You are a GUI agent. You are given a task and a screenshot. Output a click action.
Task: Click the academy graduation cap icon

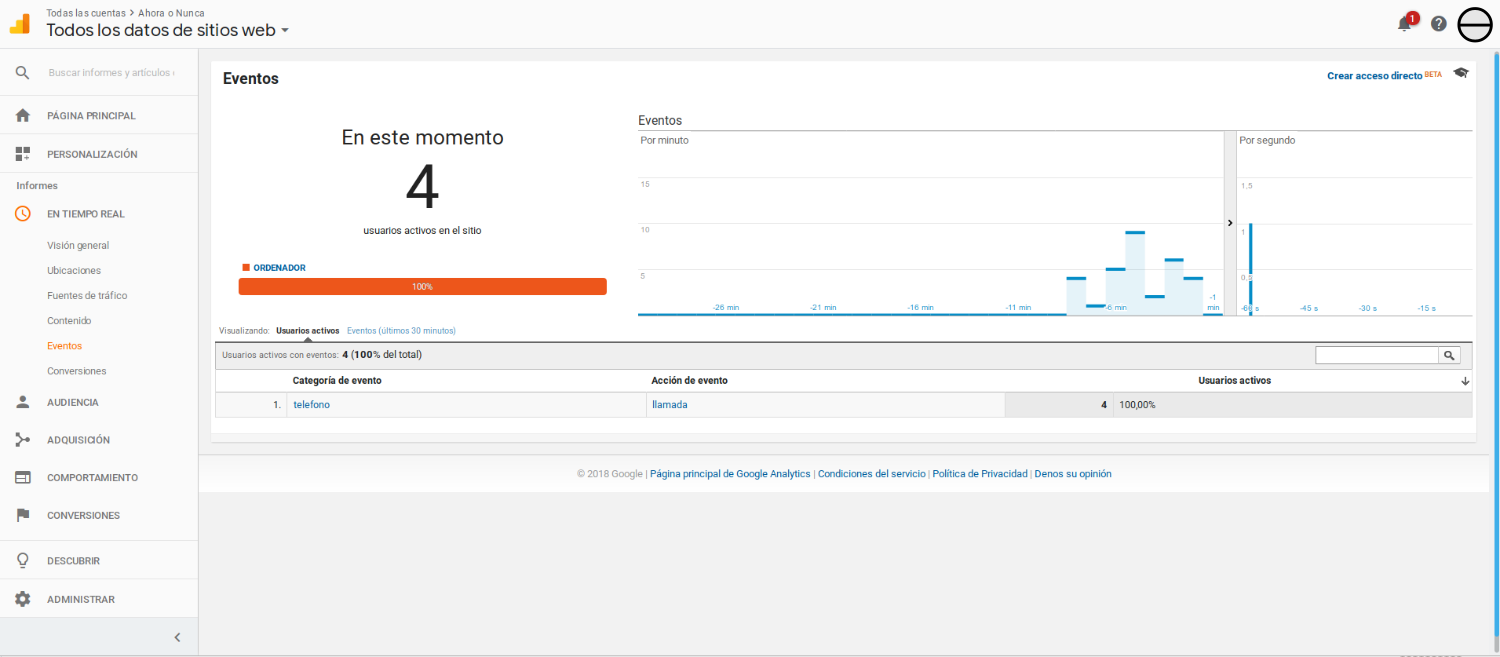[x=1460, y=72]
